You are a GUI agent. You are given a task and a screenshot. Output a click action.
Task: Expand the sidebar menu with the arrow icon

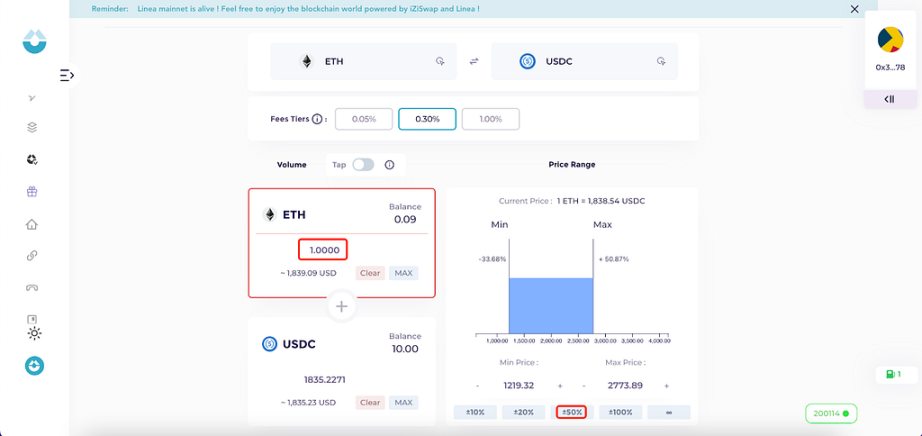[67, 75]
